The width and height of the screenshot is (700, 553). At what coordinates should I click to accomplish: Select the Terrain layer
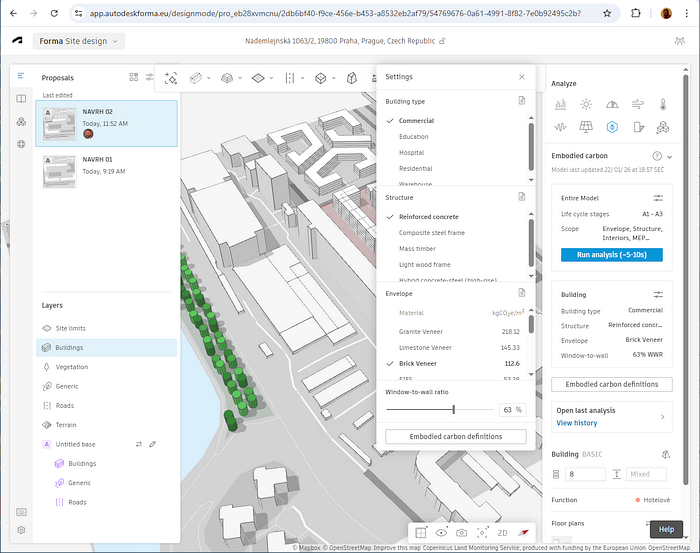tap(106, 425)
